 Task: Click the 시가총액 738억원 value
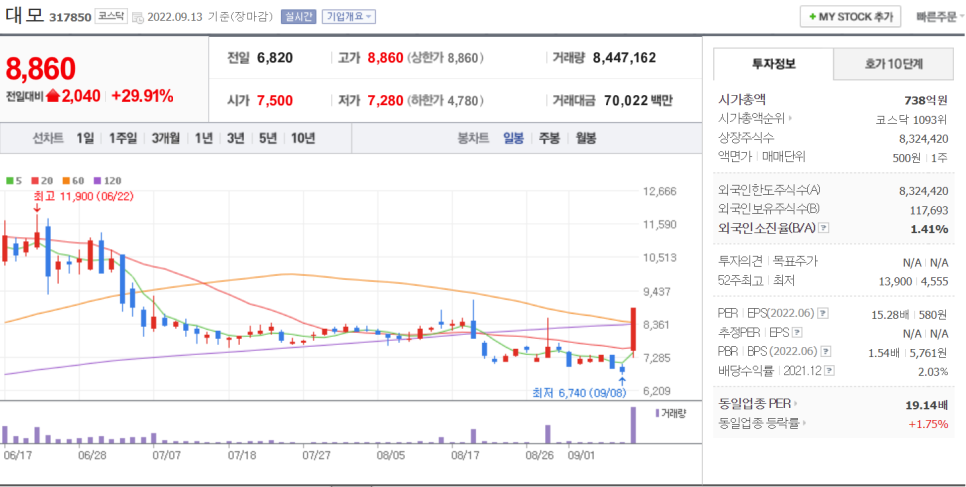click(x=925, y=100)
